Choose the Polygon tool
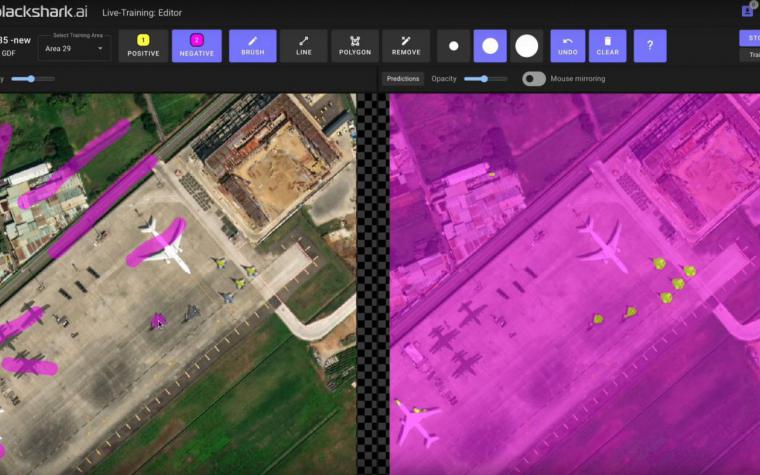 tap(355, 46)
